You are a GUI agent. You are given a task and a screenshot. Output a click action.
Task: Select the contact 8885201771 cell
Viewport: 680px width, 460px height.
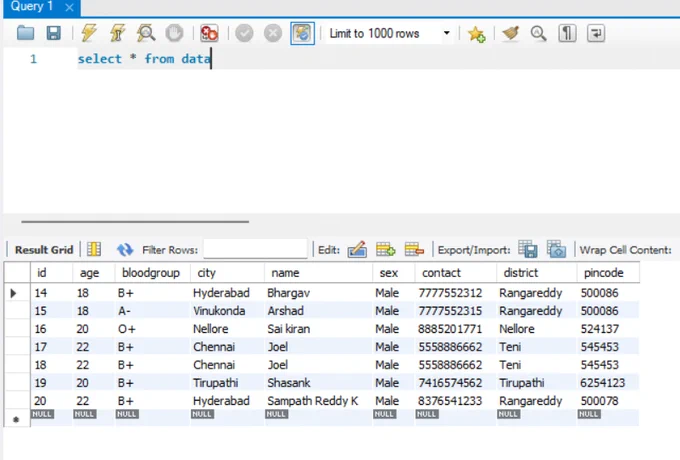455,329
